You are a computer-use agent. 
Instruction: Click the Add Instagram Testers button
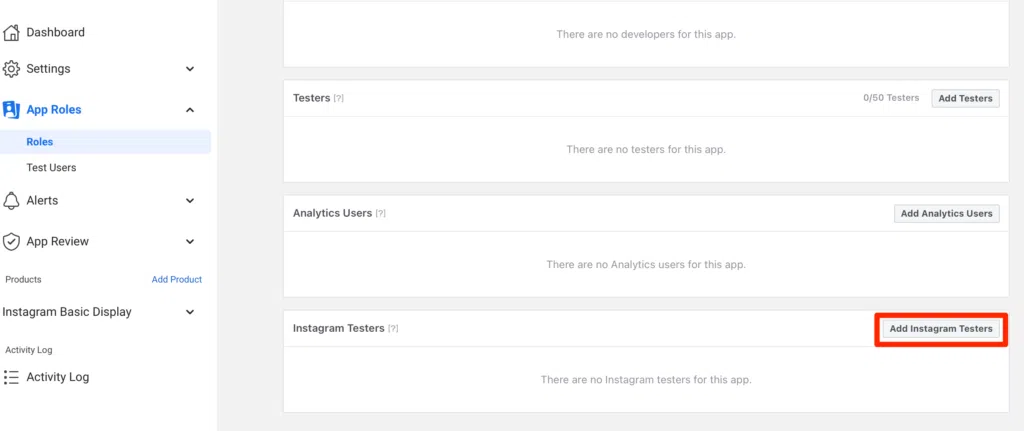[x=941, y=329]
